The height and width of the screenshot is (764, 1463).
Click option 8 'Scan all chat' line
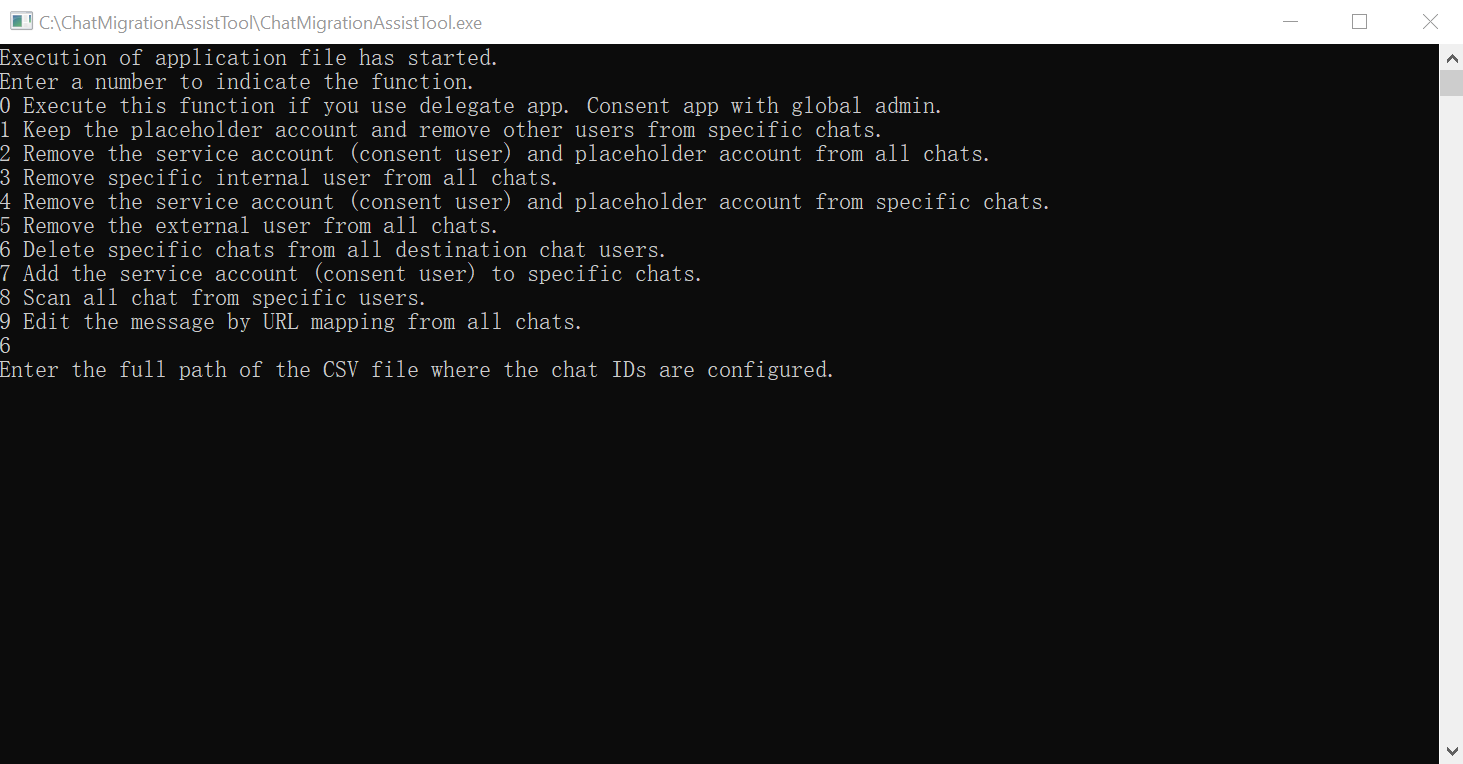[x=213, y=298]
